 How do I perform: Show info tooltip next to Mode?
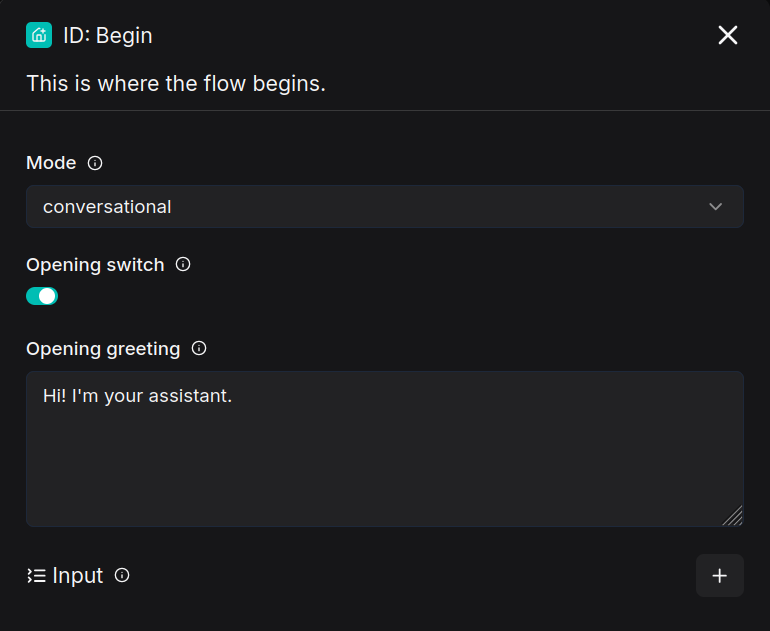[95, 163]
